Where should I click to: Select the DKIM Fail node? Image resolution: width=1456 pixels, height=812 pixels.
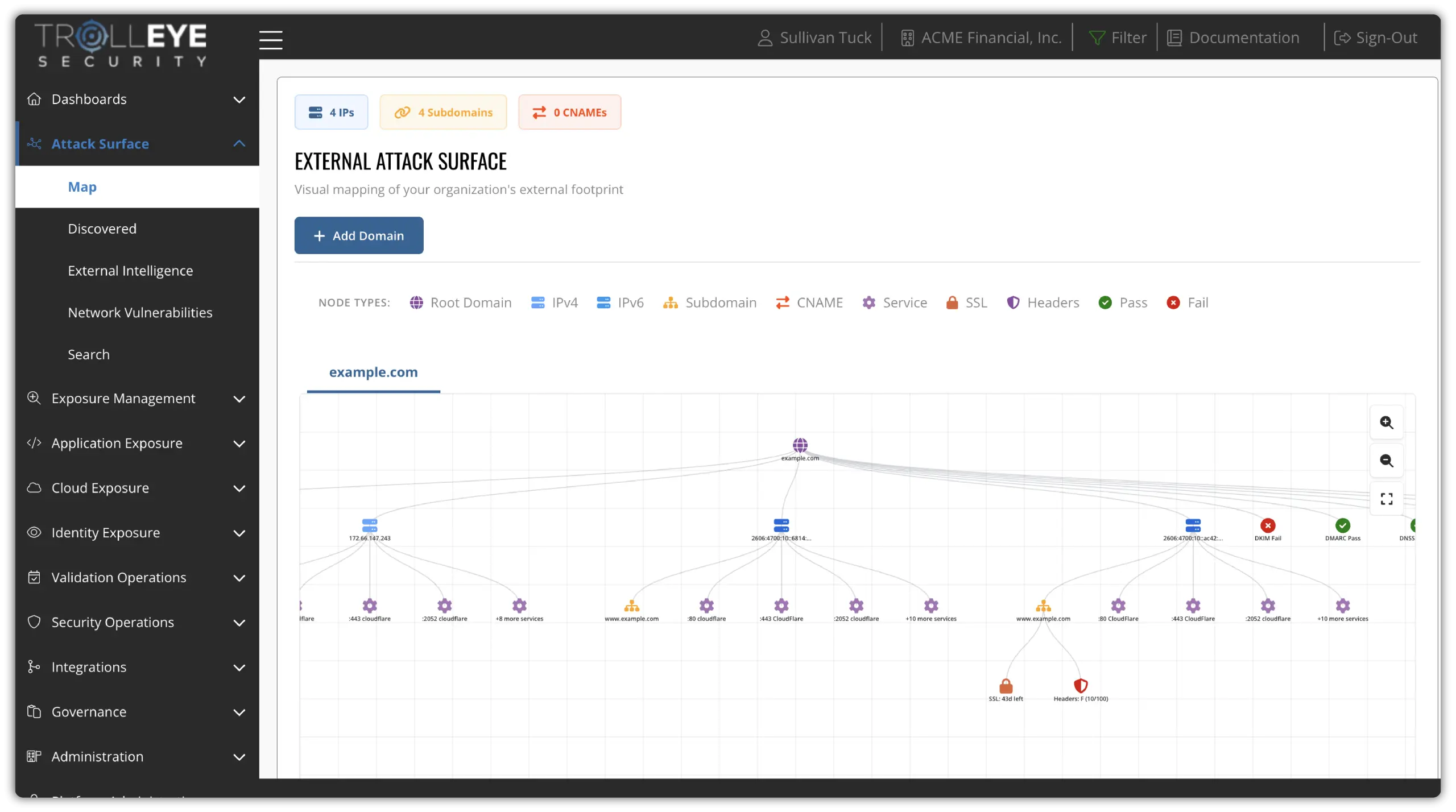click(1267, 525)
